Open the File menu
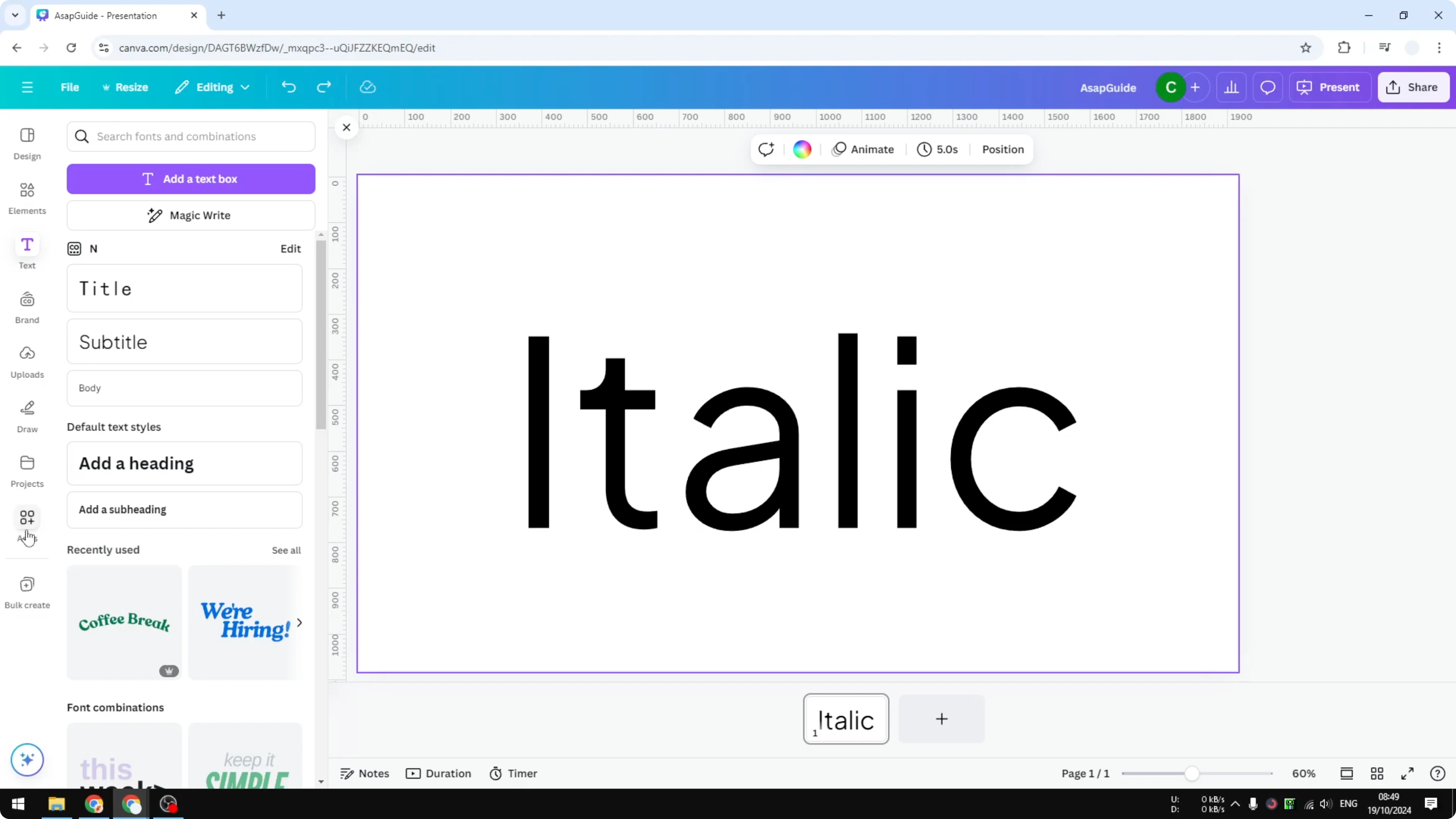The height and width of the screenshot is (819, 1456). point(70,87)
